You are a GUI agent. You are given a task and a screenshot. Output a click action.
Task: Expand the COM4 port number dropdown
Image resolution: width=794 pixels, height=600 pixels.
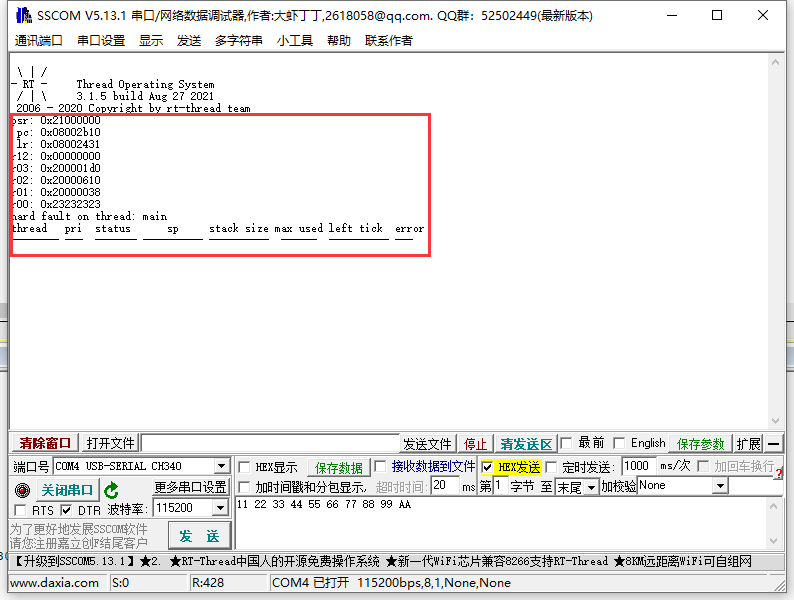coord(221,467)
